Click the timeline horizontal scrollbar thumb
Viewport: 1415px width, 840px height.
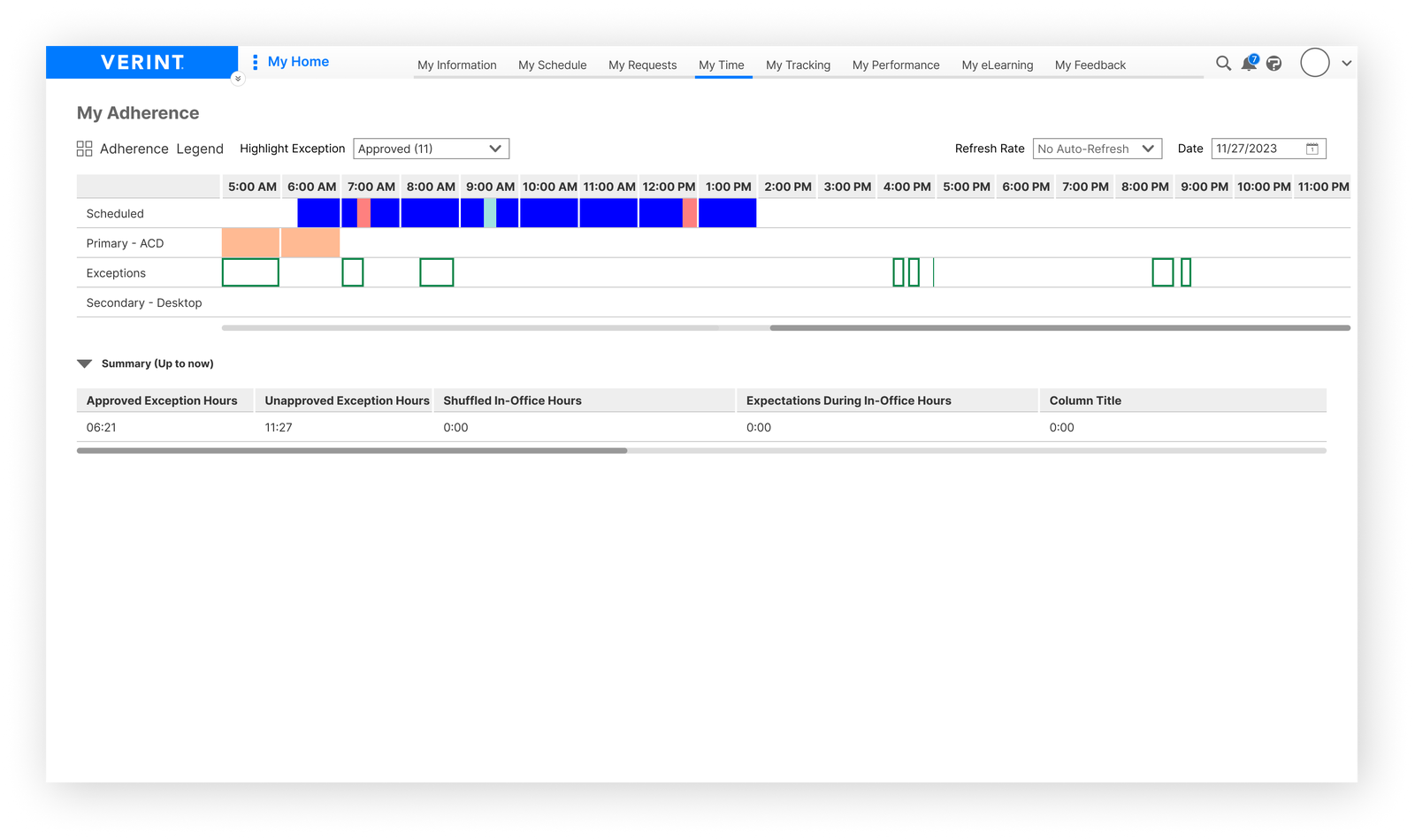1059,328
